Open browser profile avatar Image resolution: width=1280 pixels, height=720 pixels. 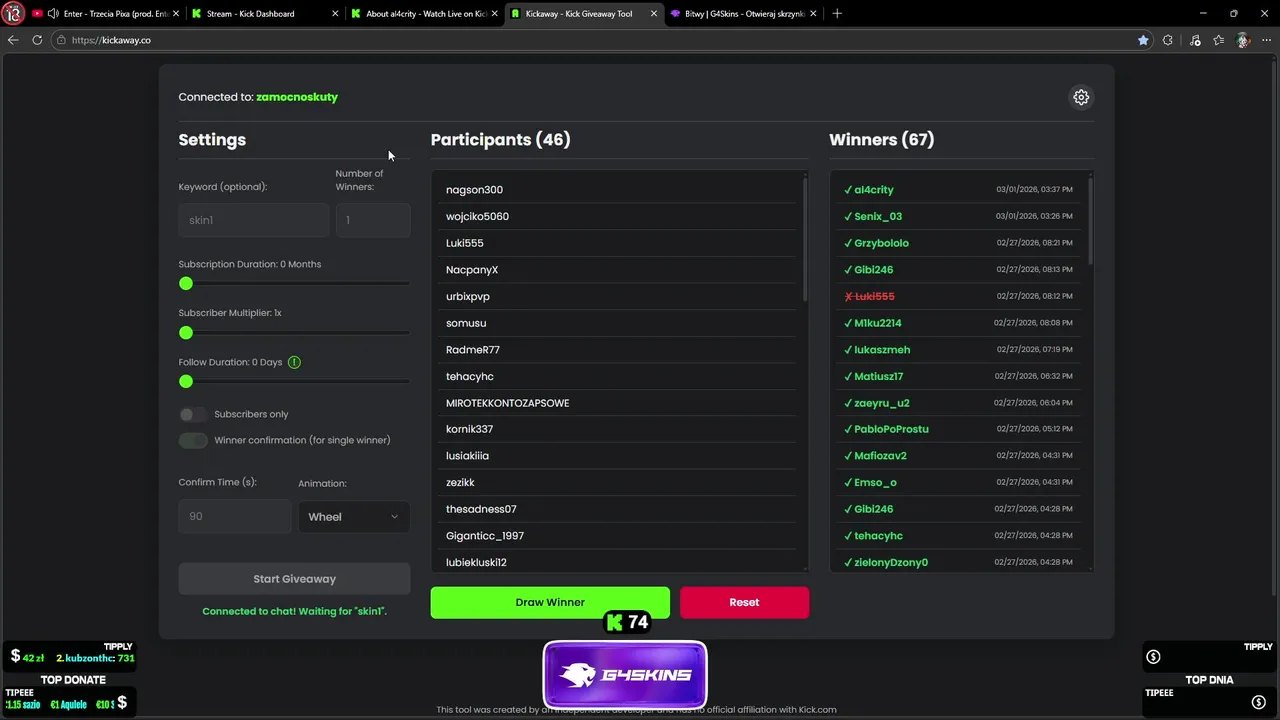coord(1243,40)
